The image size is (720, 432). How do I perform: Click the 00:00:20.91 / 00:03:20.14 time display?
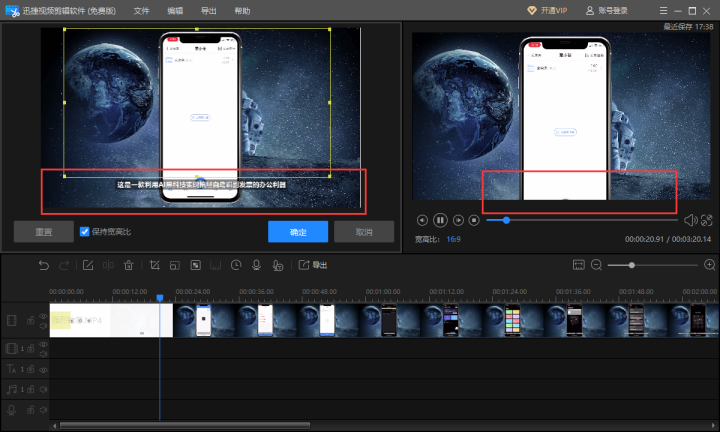point(668,239)
